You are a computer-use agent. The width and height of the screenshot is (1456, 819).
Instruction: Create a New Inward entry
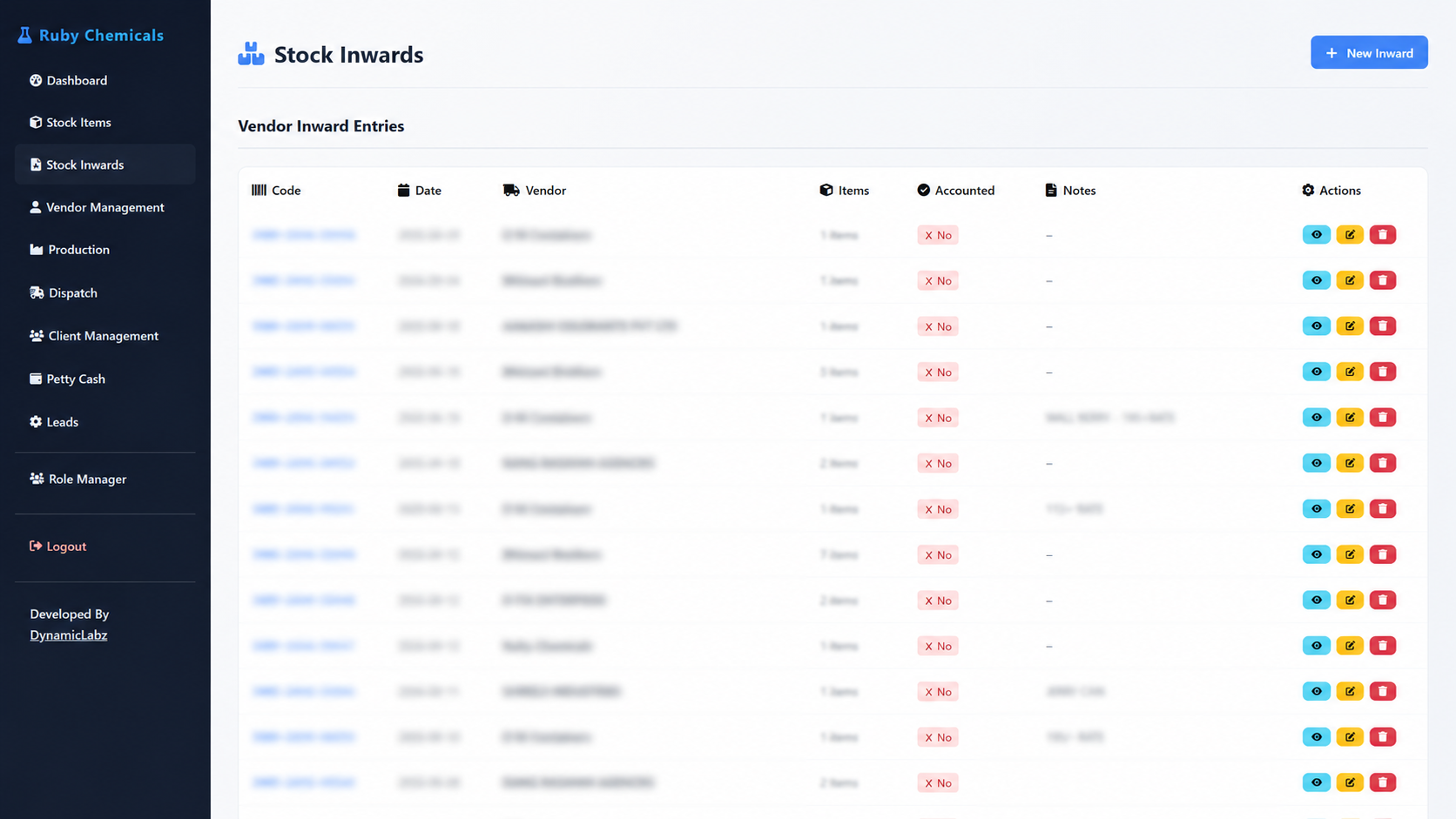(1369, 52)
